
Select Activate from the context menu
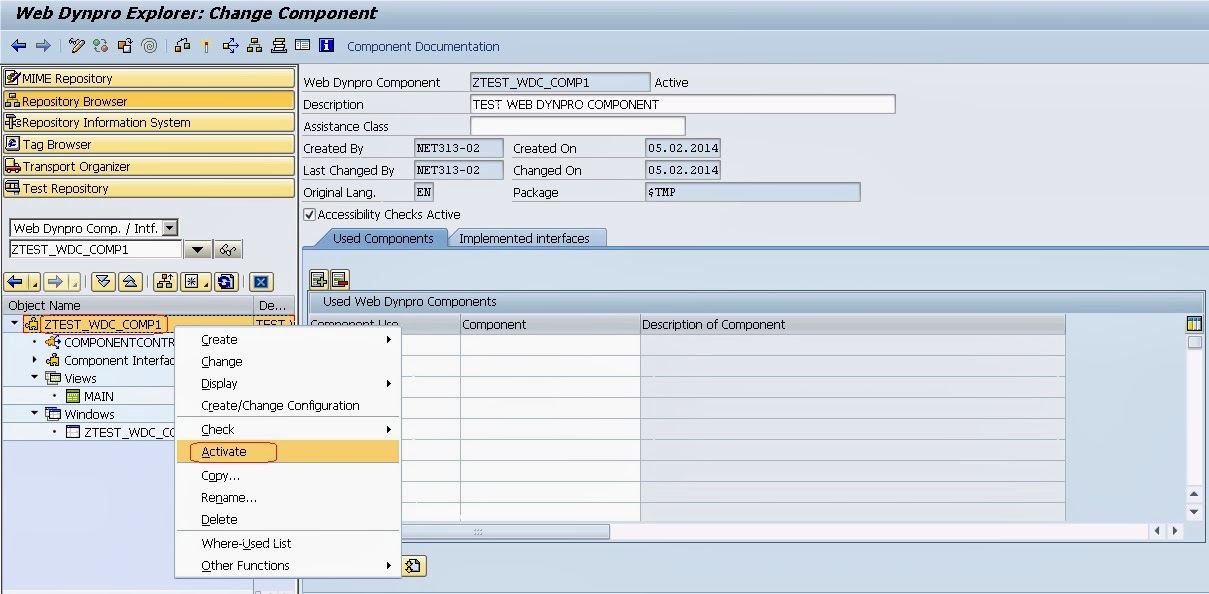(x=224, y=452)
